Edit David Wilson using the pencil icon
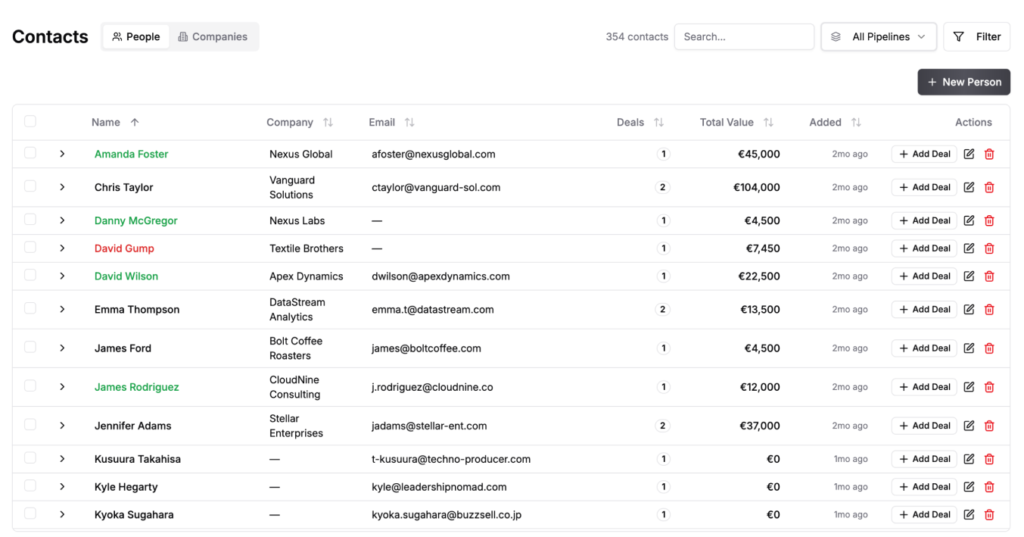 969,276
